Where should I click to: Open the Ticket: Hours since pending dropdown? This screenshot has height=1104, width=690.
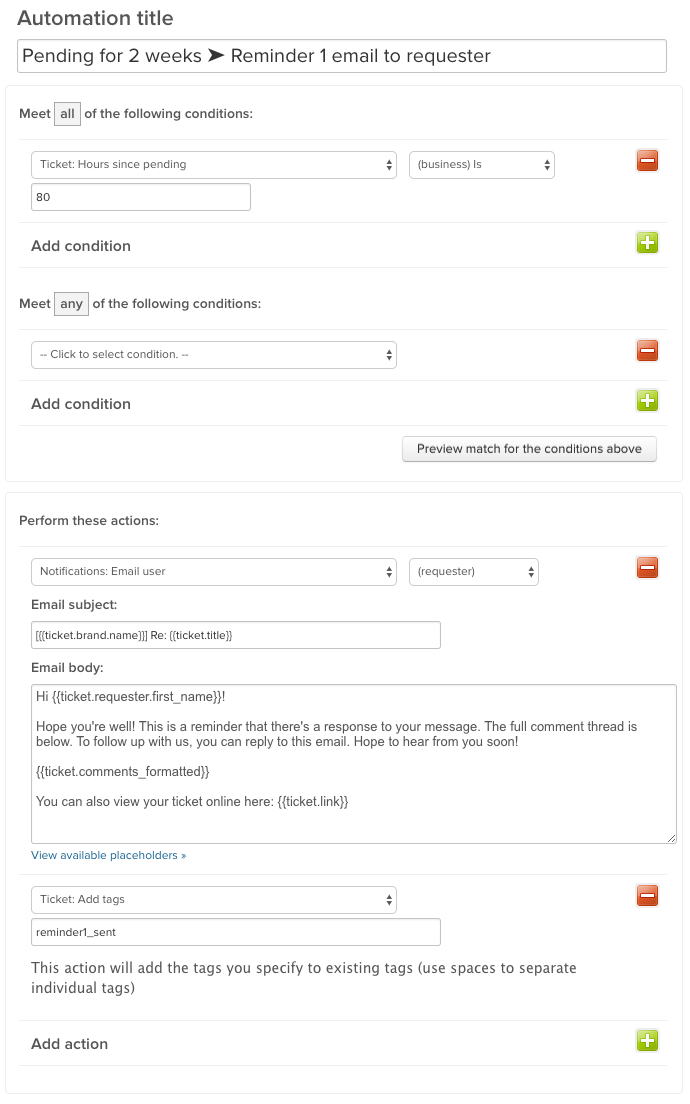coord(214,165)
